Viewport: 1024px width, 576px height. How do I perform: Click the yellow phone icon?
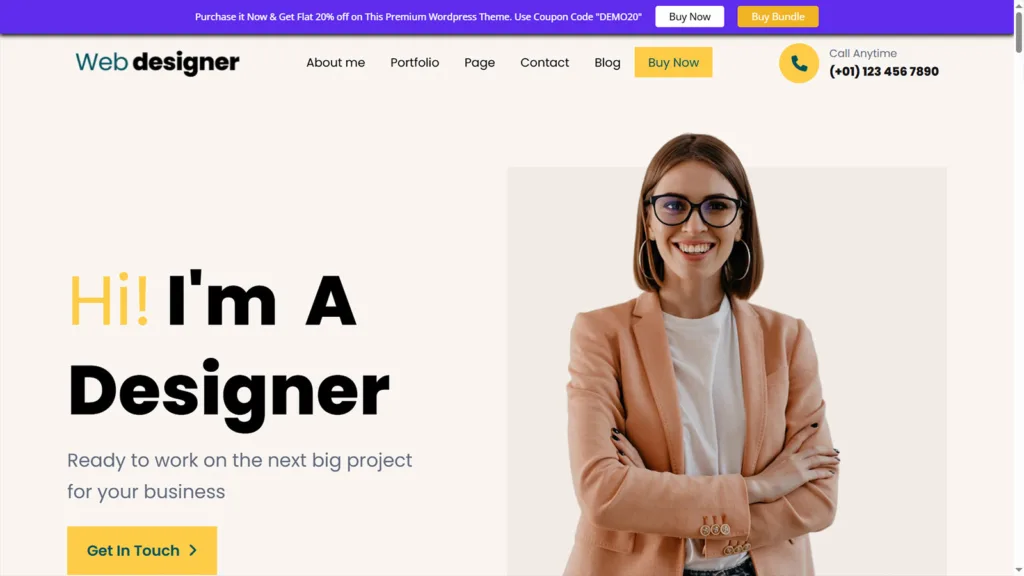[x=798, y=63]
